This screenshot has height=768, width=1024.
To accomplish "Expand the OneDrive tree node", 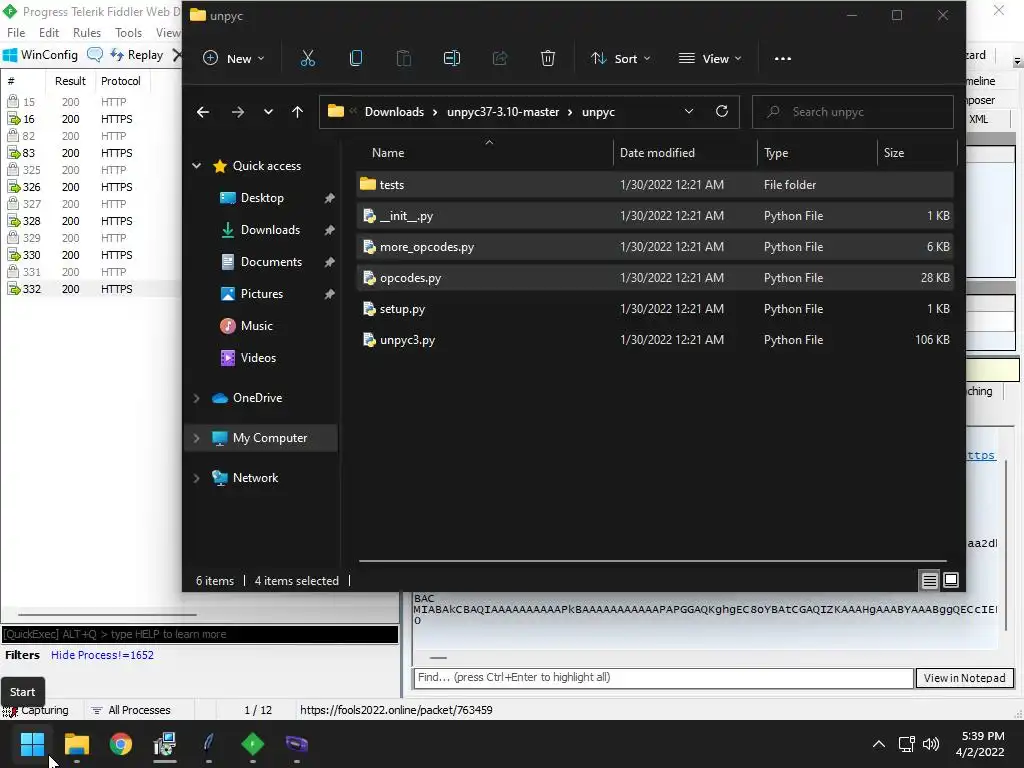I will pos(197,398).
